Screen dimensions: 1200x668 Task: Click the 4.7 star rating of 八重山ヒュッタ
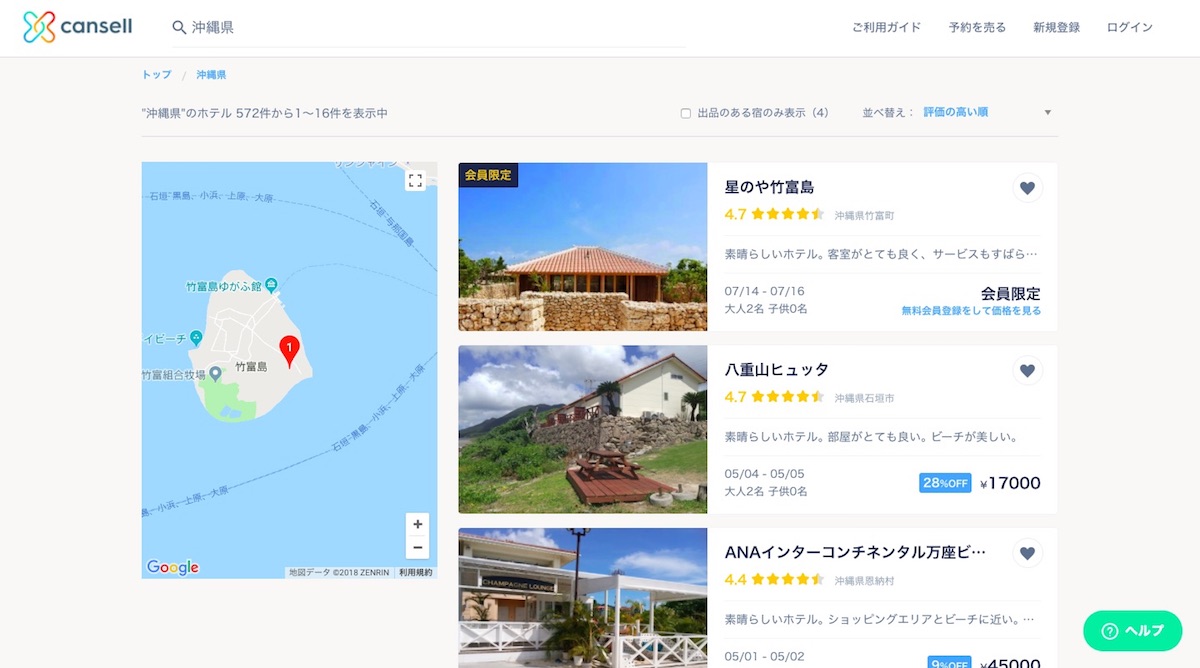pyautogui.click(x=773, y=397)
